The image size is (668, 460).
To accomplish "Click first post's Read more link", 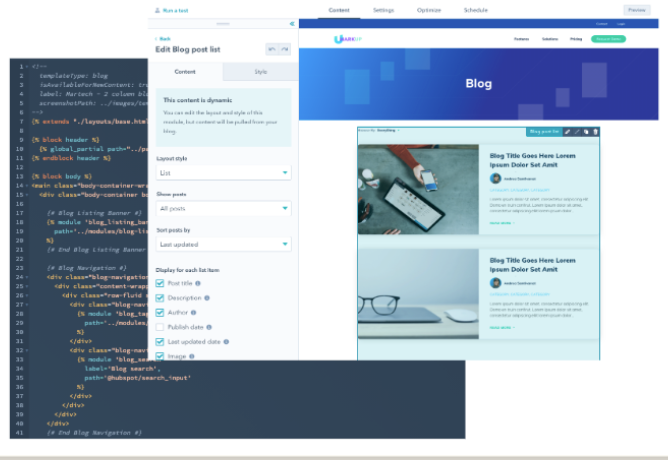I will (502, 223).
